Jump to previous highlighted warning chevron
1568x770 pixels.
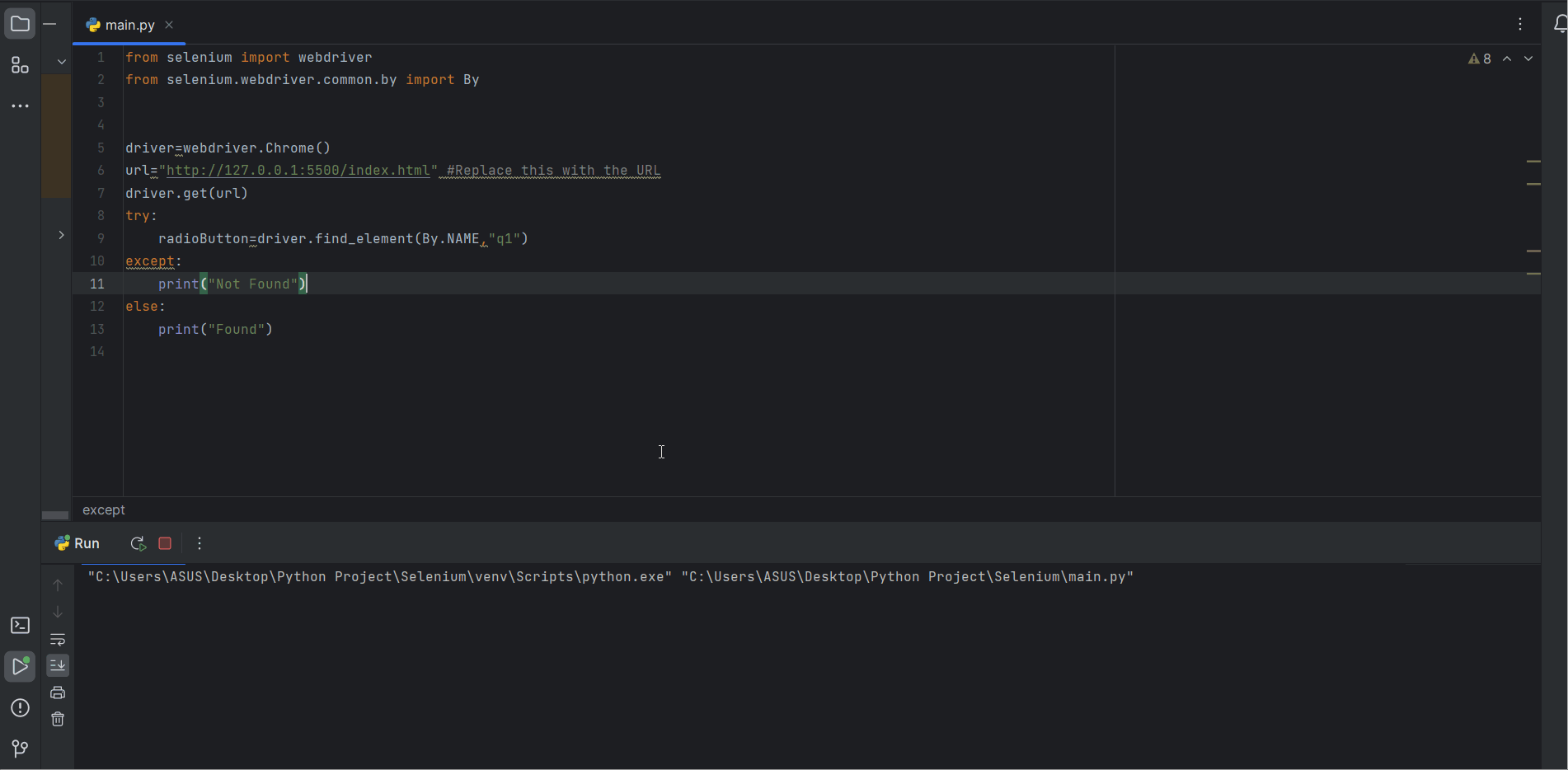click(1507, 59)
